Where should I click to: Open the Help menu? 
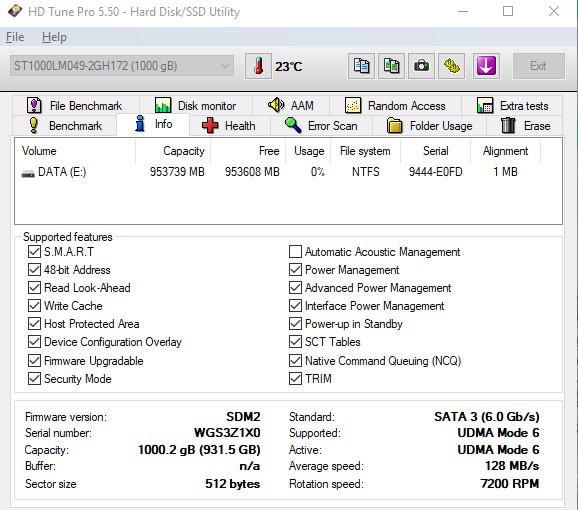54,37
